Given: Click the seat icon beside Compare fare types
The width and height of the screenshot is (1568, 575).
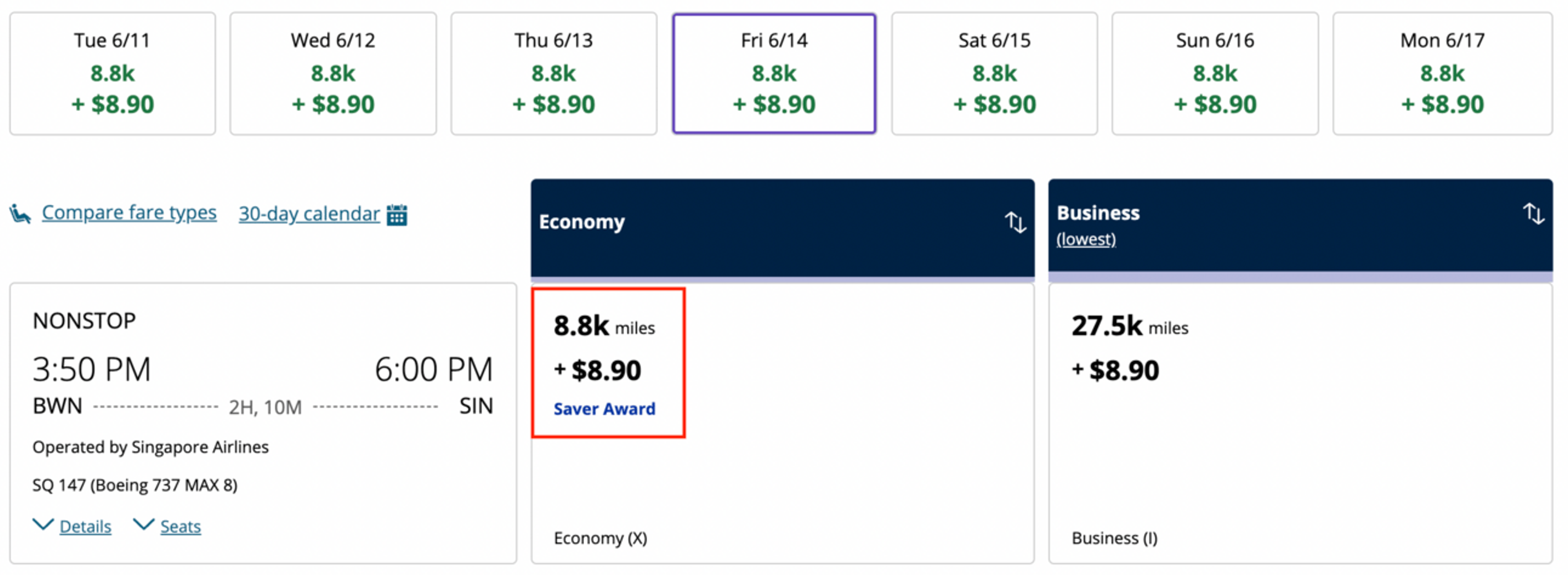Looking at the screenshot, I should (x=20, y=214).
